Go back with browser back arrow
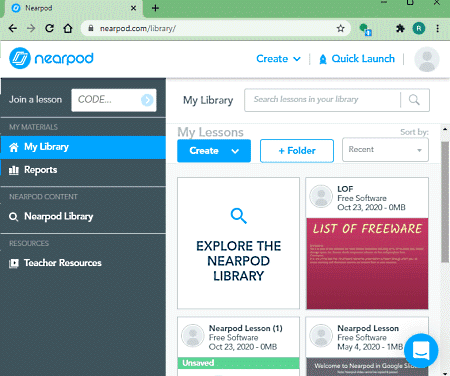The height and width of the screenshot is (376, 450). pos(13,28)
